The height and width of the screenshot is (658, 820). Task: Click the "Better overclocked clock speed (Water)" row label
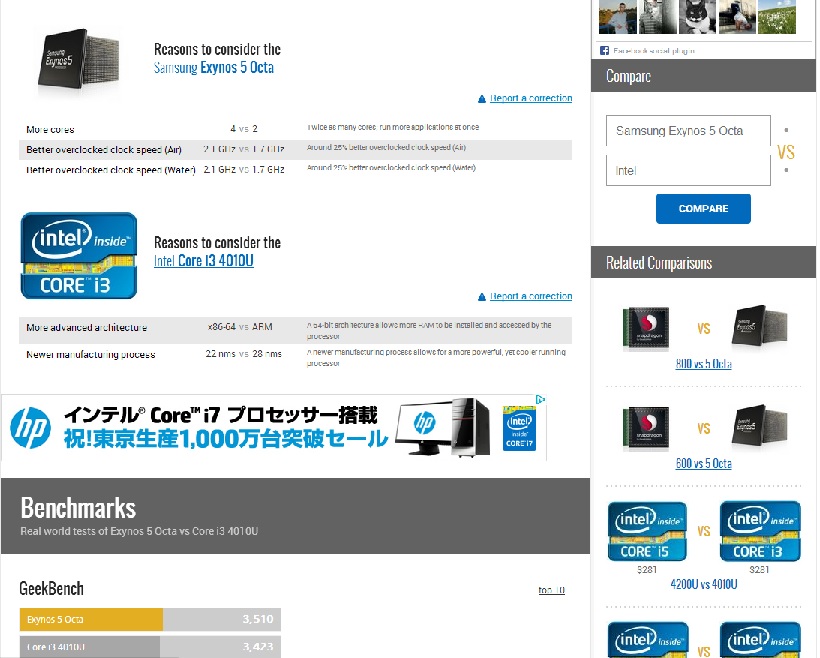coord(111,170)
